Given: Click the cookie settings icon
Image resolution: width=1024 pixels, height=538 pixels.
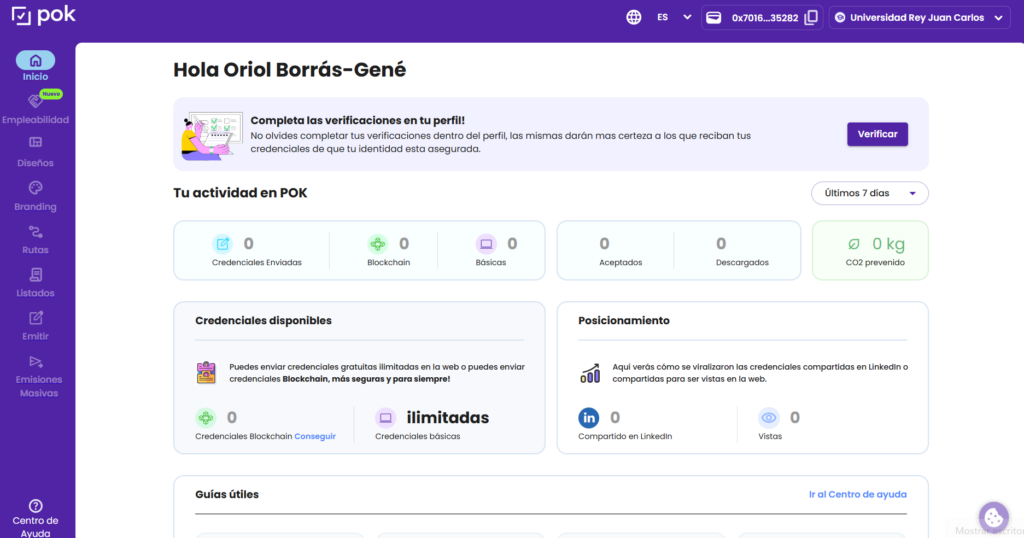Looking at the screenshot, I should (993, 517).
